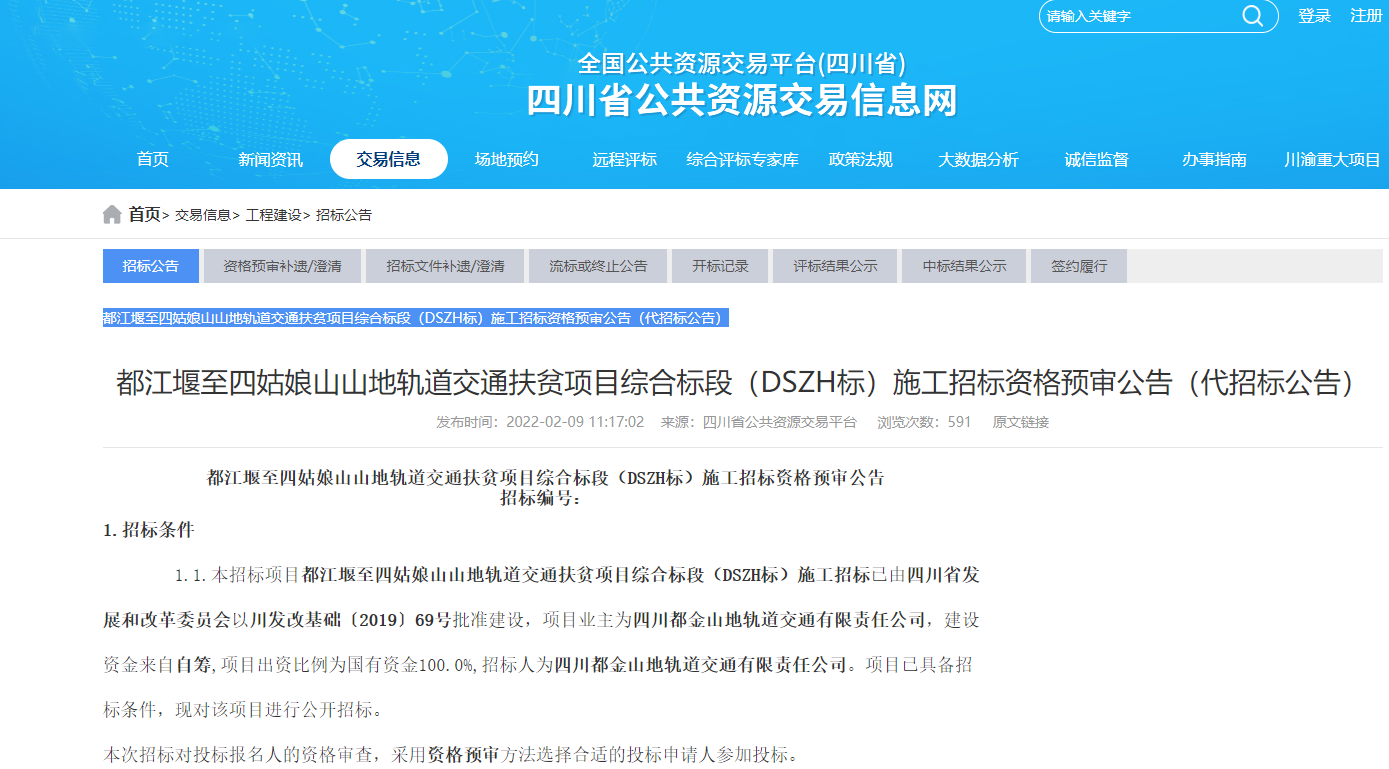
Task: Open 大数据分析 navigation item
Action: click(978, 159)
